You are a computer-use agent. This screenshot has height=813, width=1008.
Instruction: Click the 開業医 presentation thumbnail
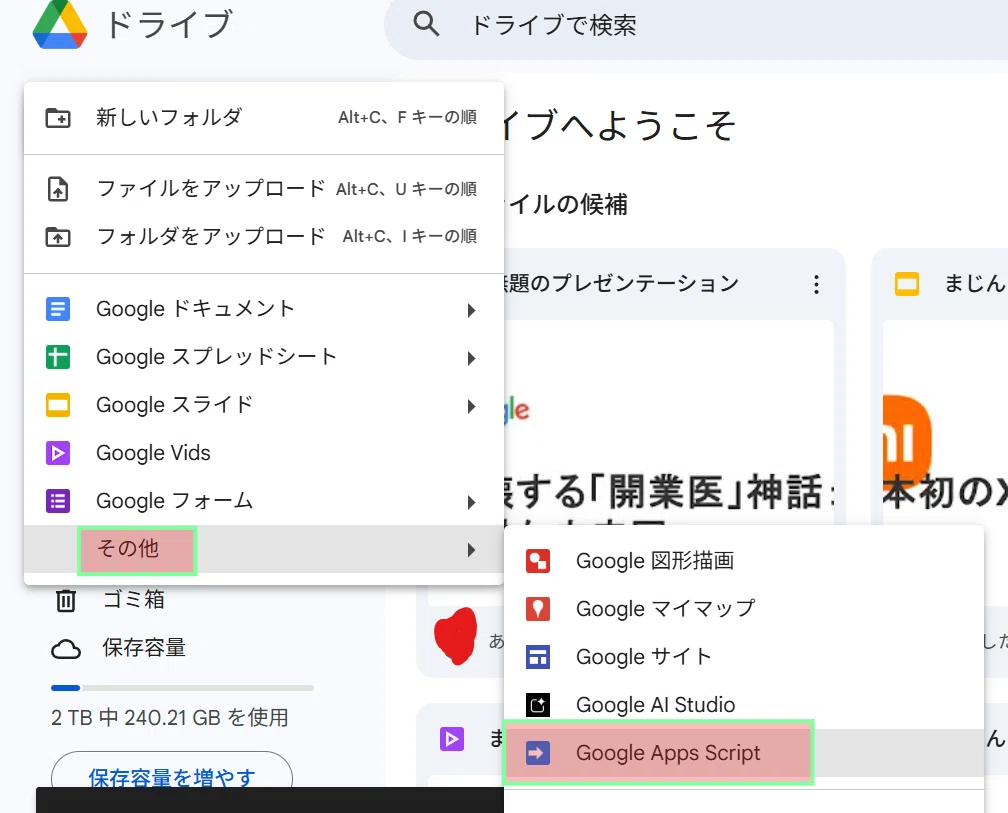(669, 424)
